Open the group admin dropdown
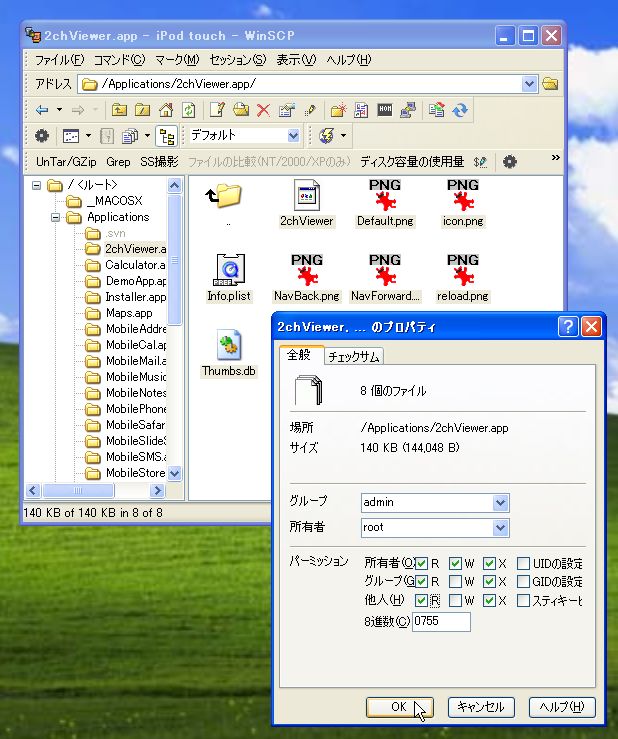 [x=501, y=502]
